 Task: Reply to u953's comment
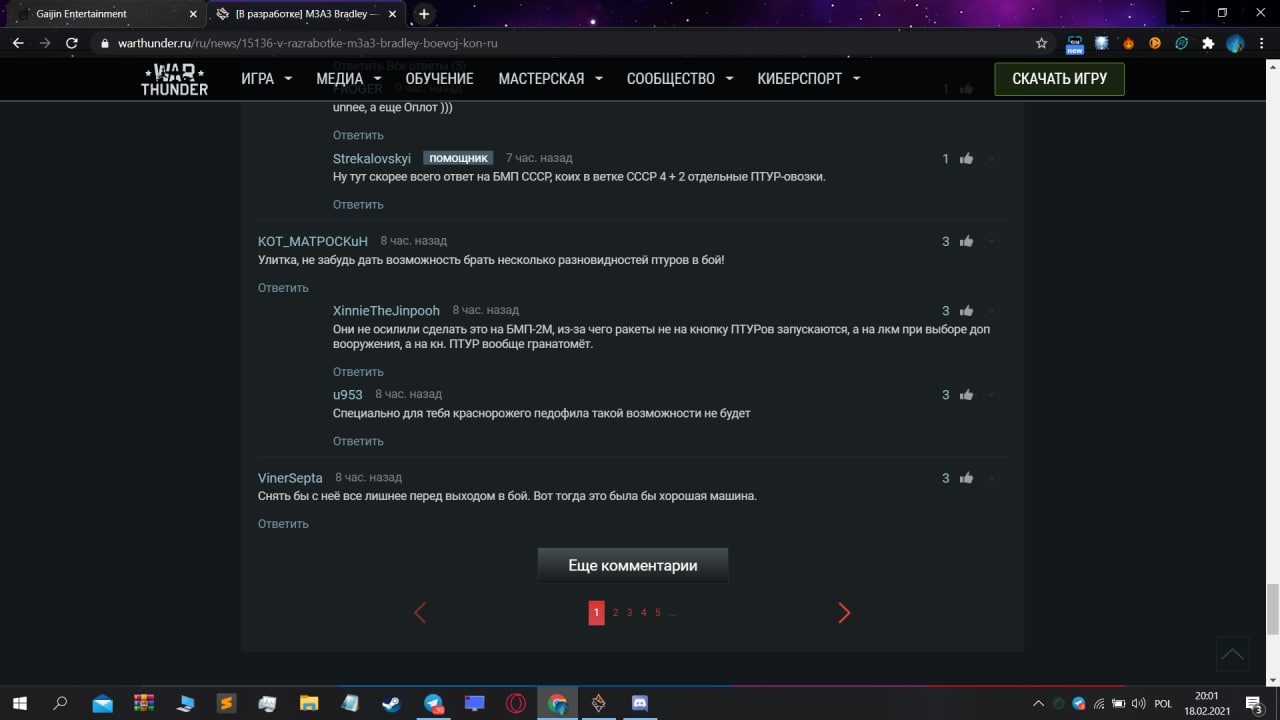click(x=358, y=441)
